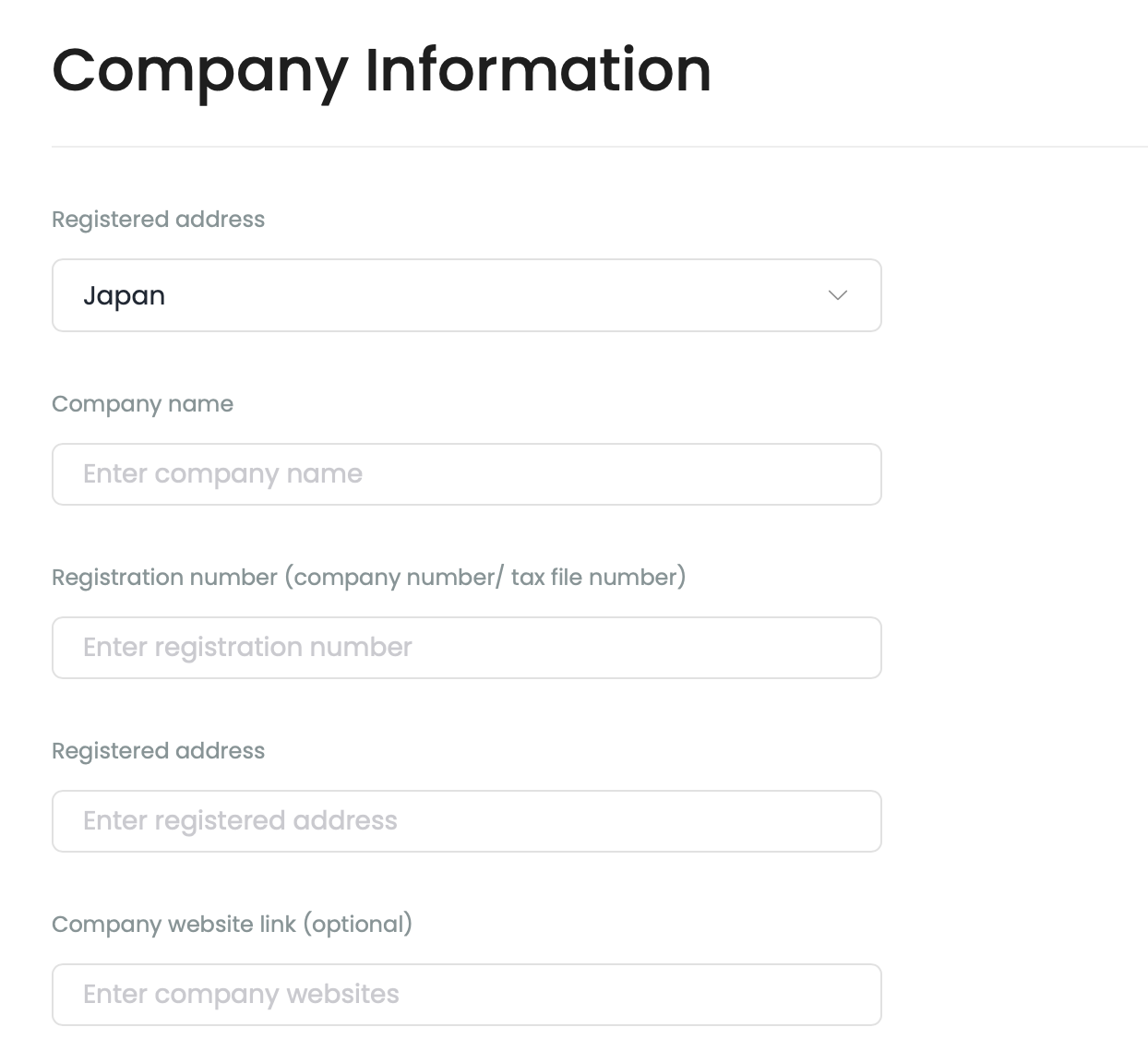Click the 'Enter registered address' placeholder text
Image resolution: width=1148 pixels, height=1063 pixels.
240,821
